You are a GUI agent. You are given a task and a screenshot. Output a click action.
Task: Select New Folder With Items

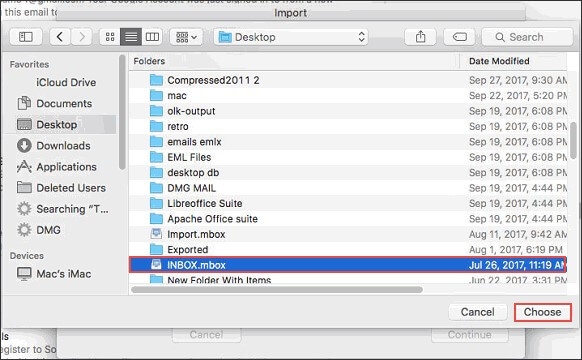tap(348, 279)
